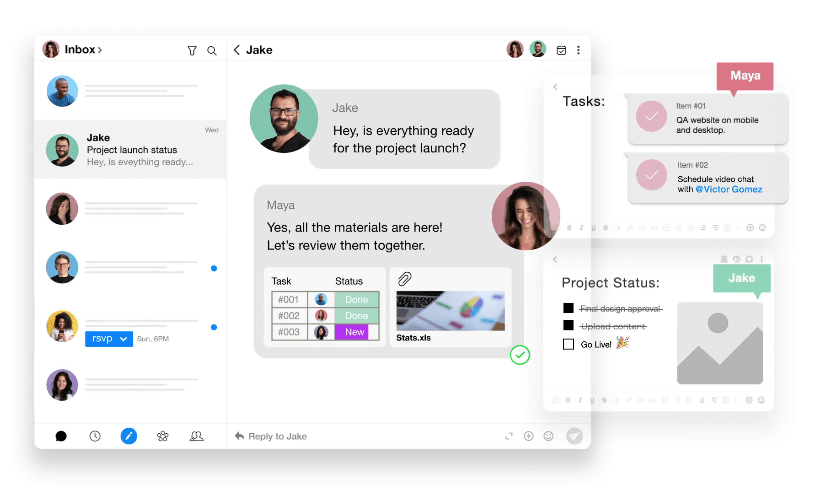
Task: Open the Jake Project launch status conversation
Action: pyautogui.click(x=130, y=150)
